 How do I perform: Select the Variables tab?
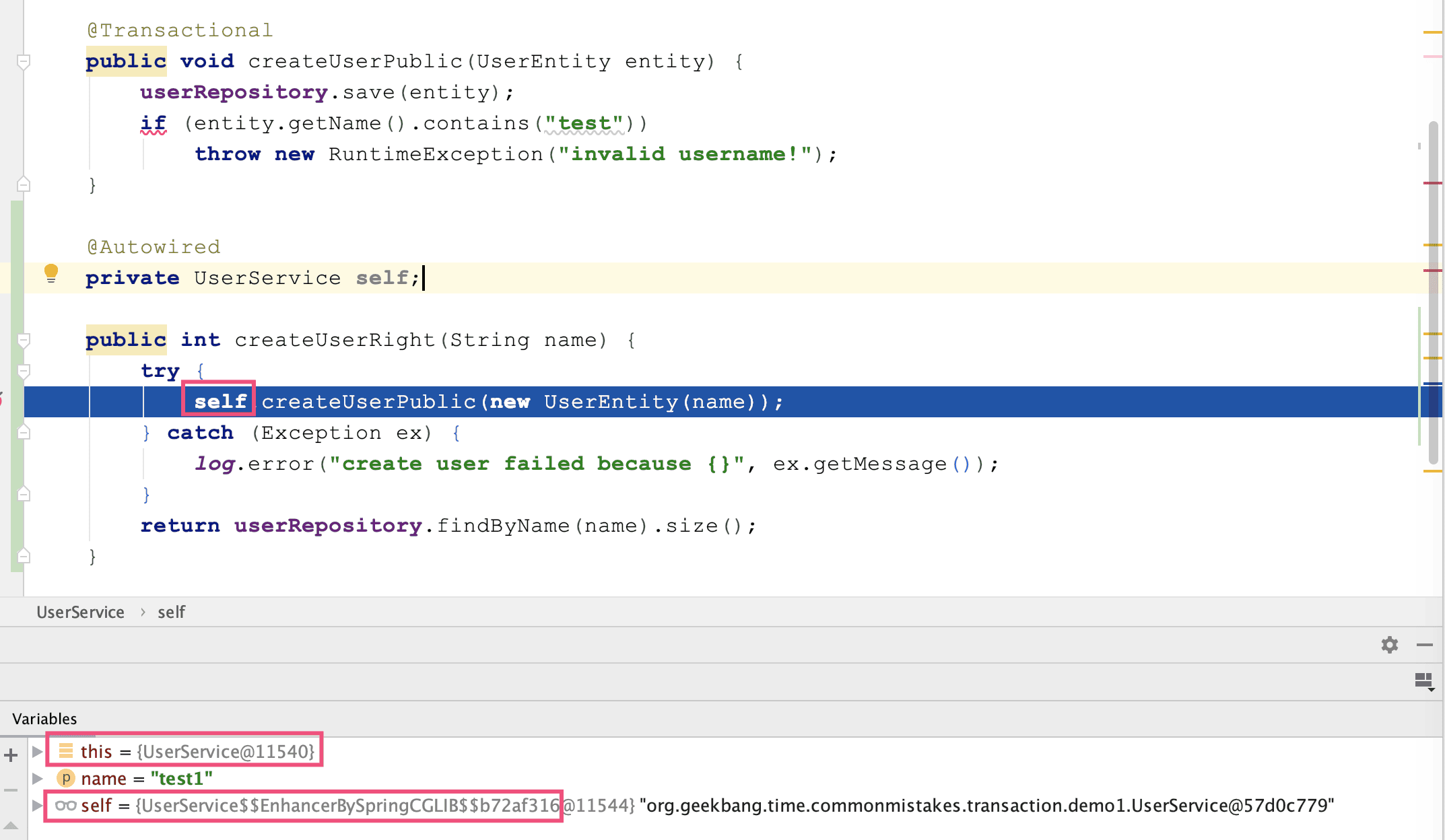44,719
